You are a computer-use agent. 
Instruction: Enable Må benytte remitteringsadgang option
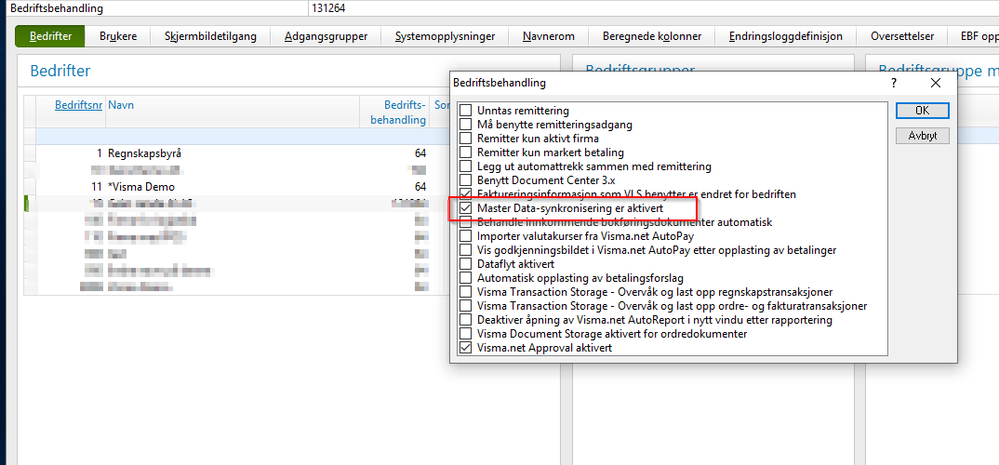(466, 125)
